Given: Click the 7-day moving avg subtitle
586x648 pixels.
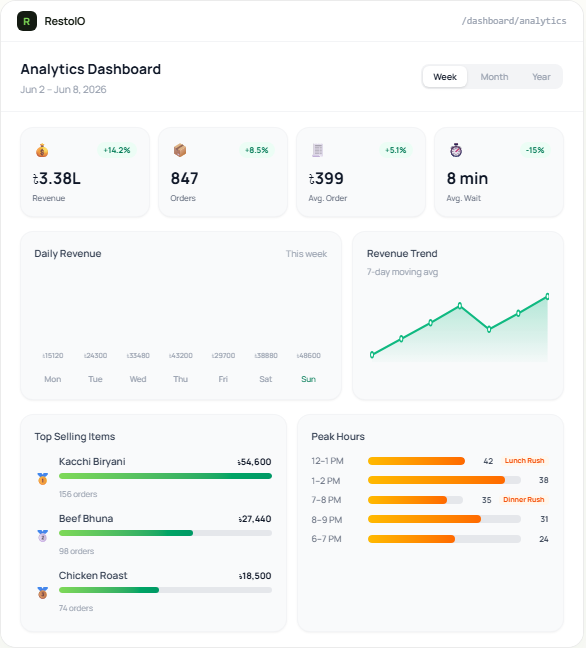Looking at the screenshot, I should point(403,272).
